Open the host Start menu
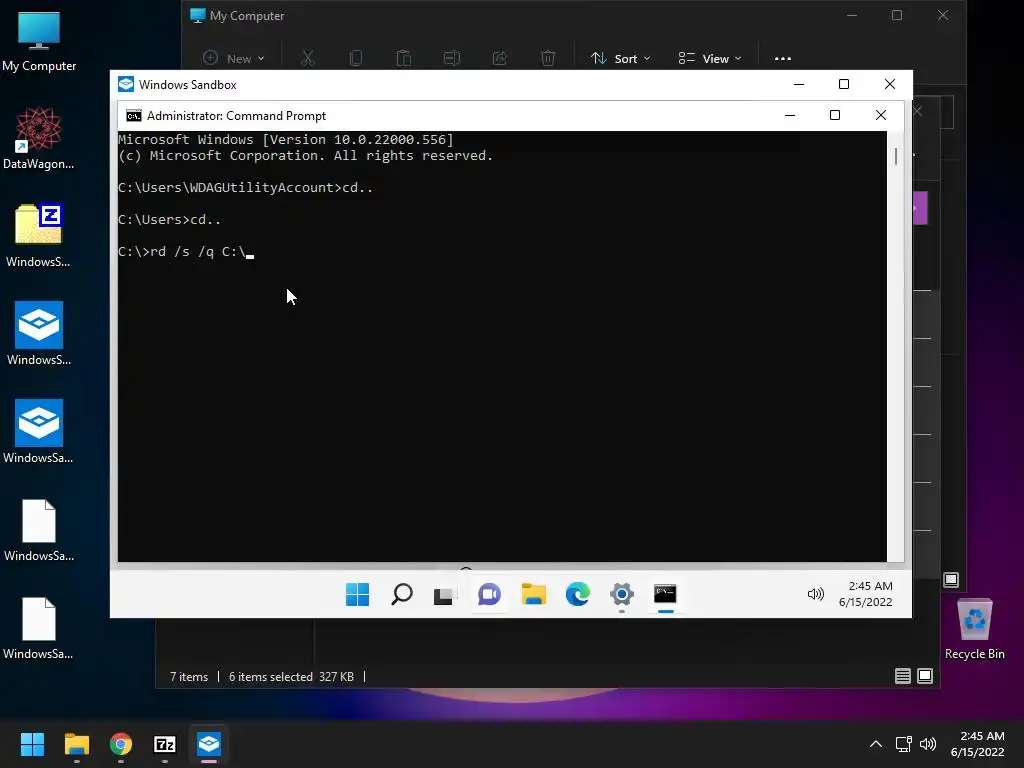Image resolution: width=1024 pixels, height=768 pixels. pos(32,744)
